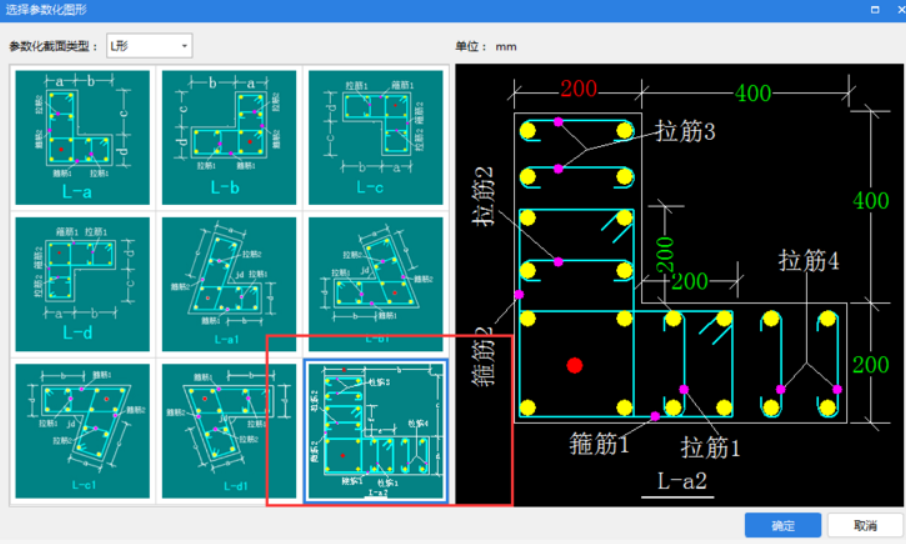Pick the L-c section shape
The width and height of the screenshot is (906, 544).
click(376, 138)
